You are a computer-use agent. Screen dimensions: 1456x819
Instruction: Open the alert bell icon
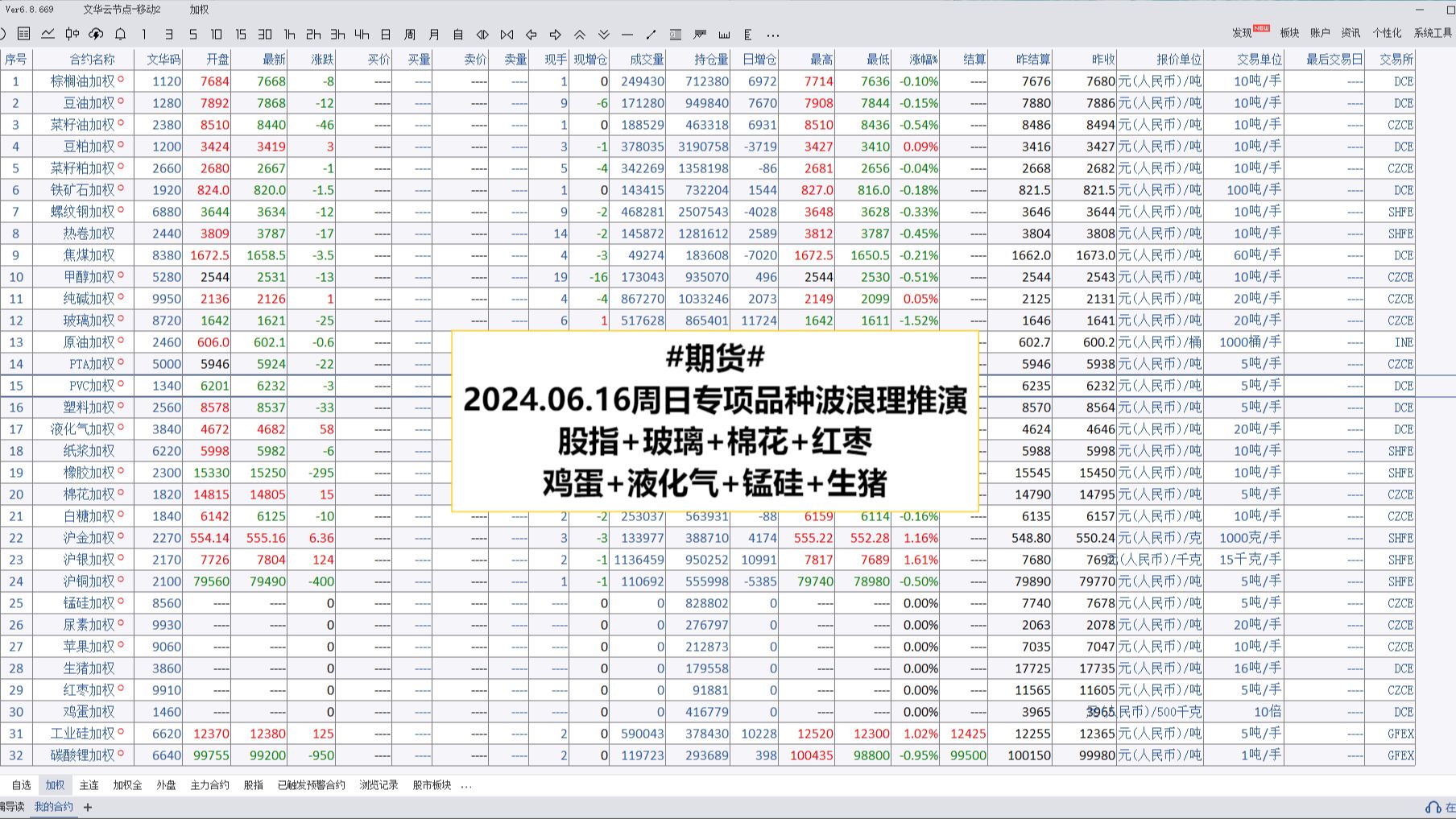tap(121, 34)
